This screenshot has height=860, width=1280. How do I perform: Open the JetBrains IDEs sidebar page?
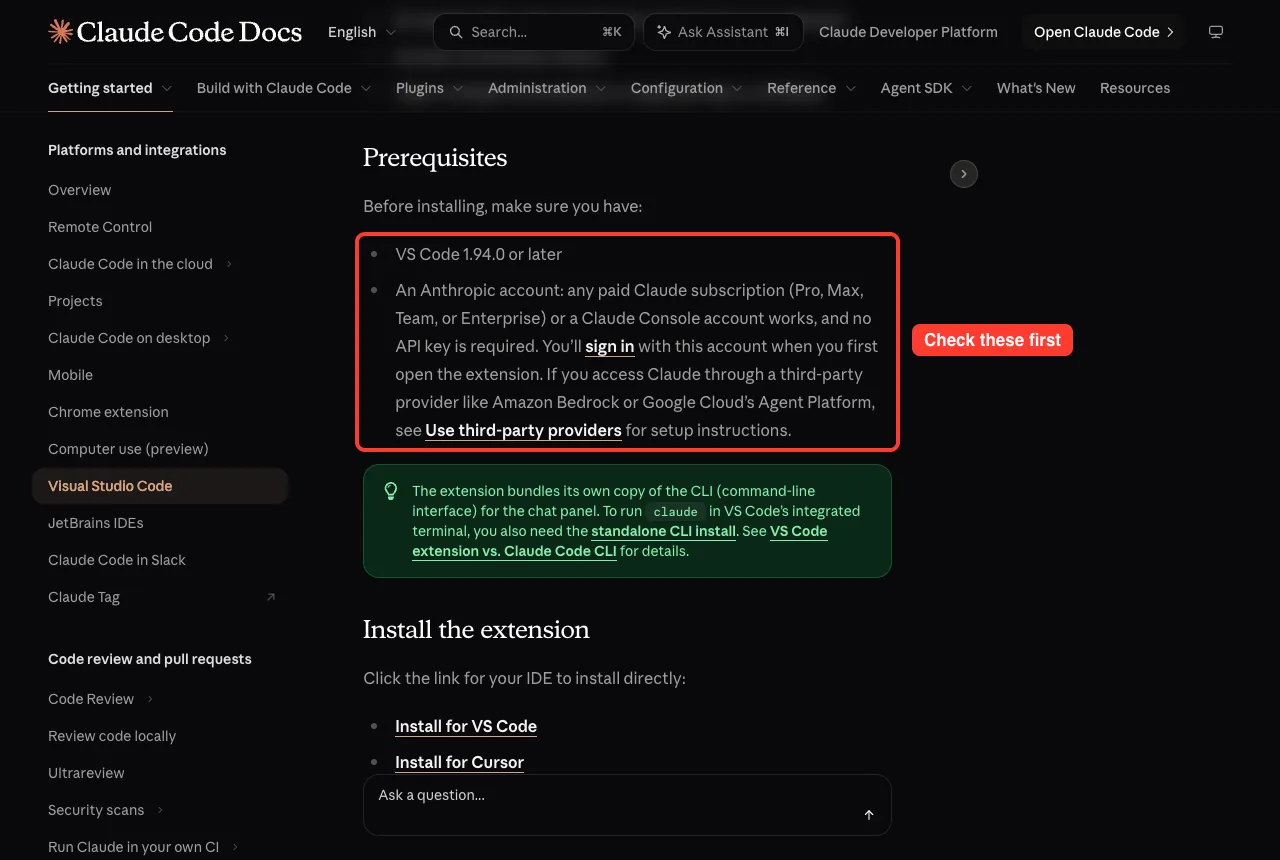click(96, 523)
